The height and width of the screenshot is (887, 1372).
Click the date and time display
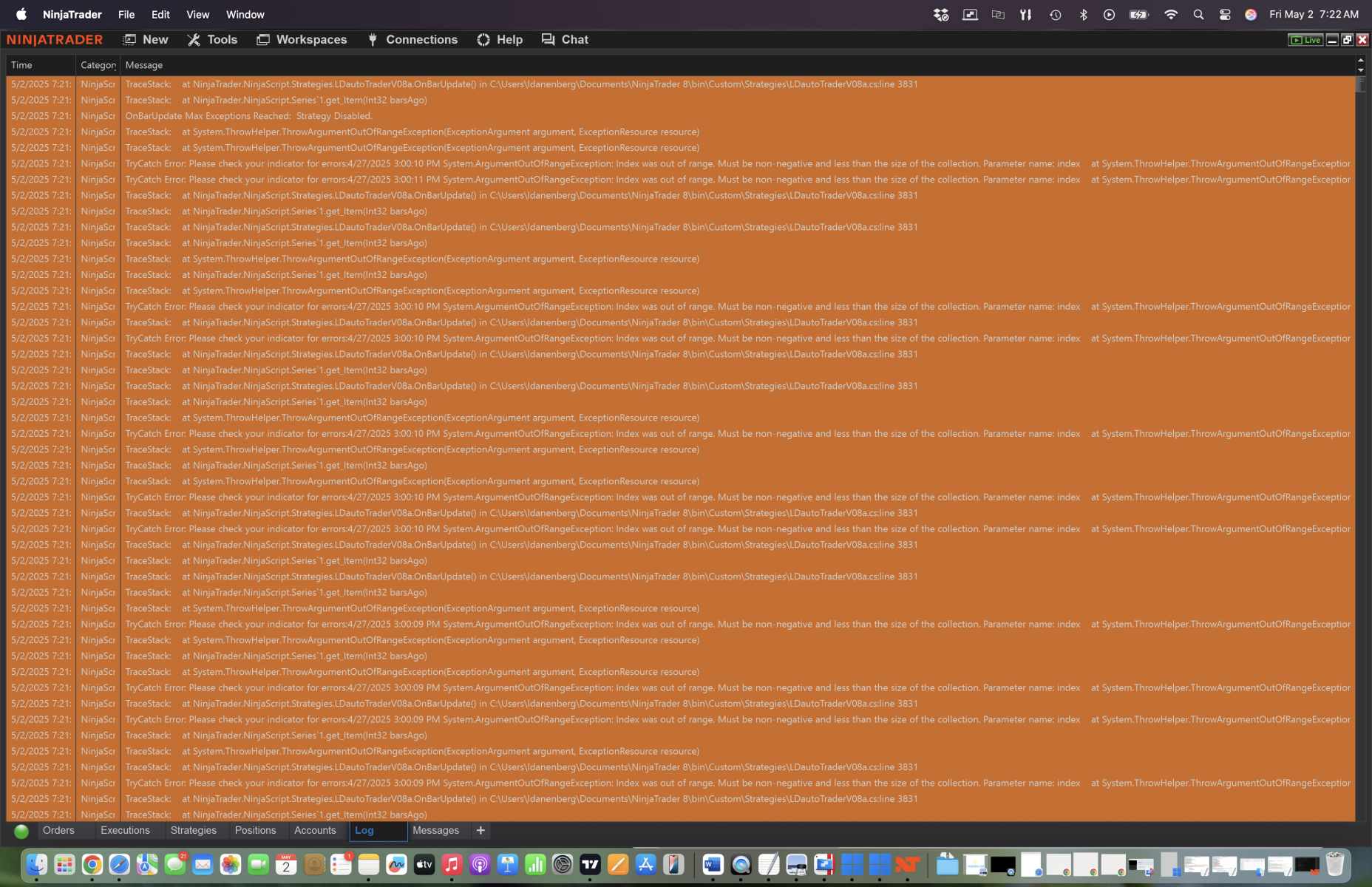[1314, 14]
